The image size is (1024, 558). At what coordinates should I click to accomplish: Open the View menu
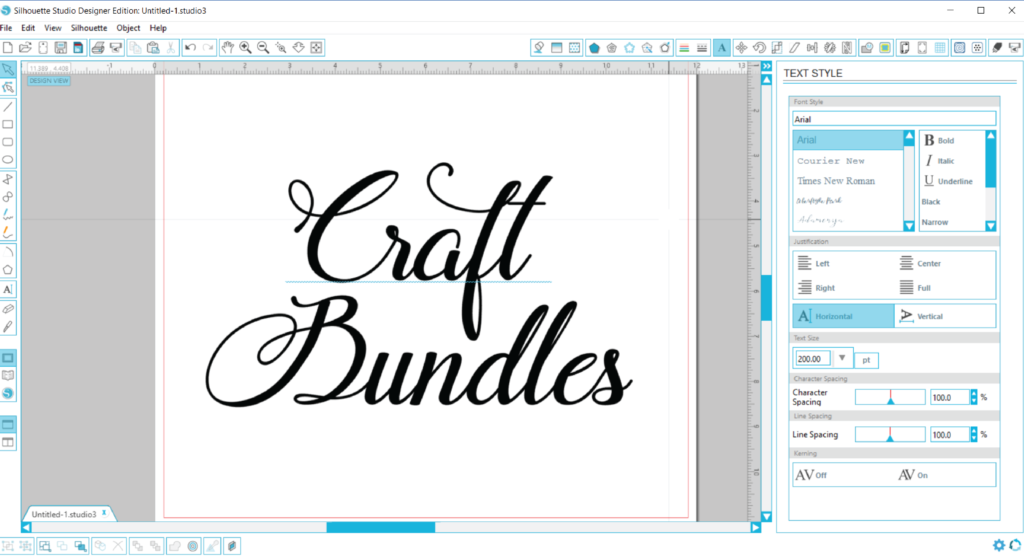point(53,28)
